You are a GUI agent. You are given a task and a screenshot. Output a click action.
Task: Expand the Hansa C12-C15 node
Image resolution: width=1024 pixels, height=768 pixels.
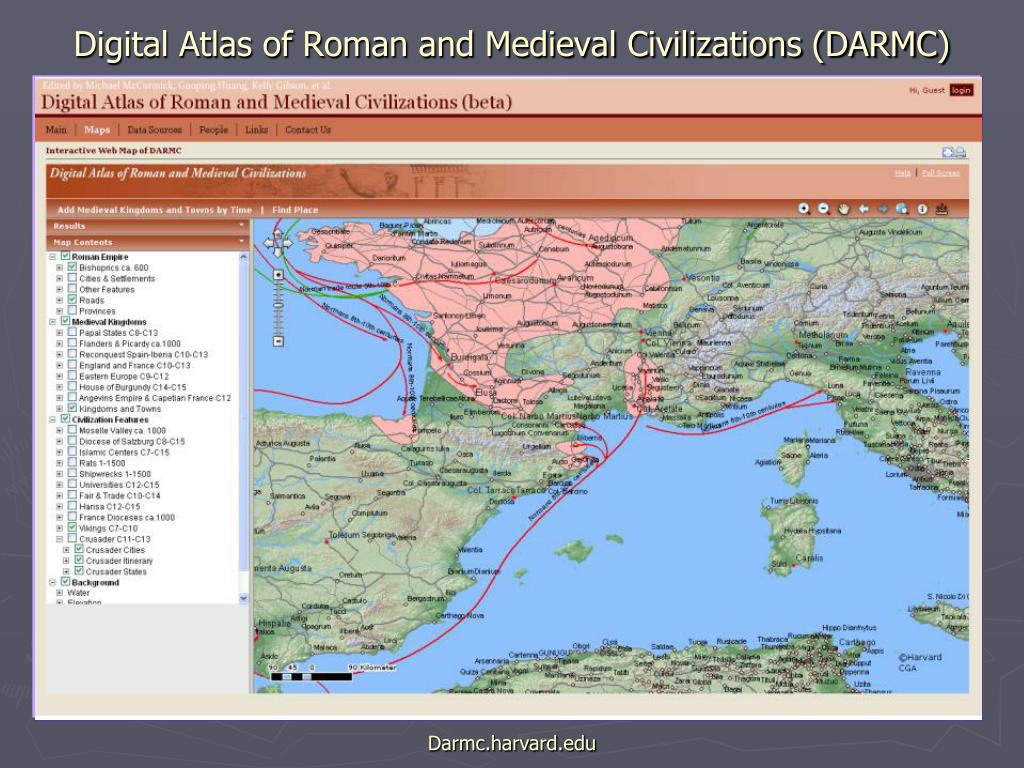[x=59, y=506]
